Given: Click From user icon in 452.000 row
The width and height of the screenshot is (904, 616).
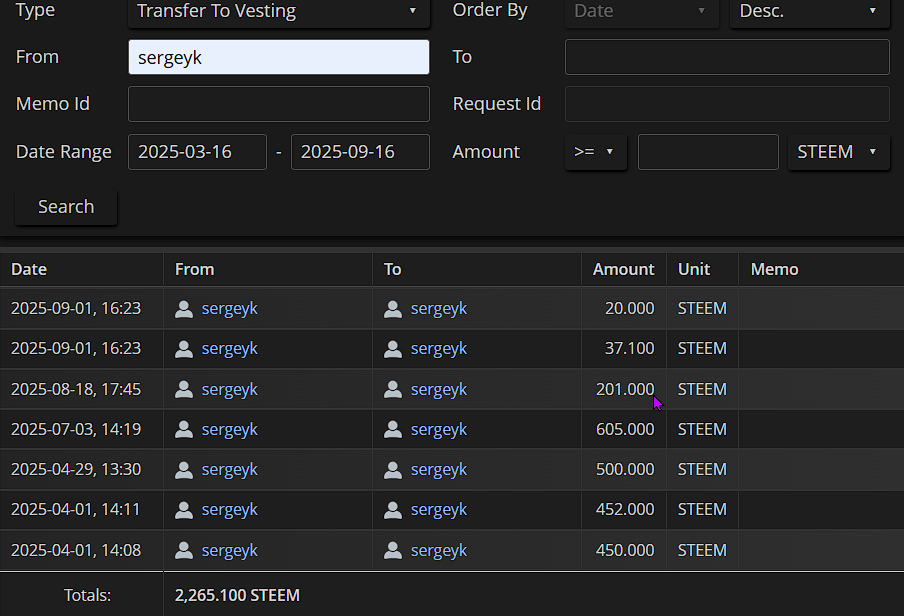Looking at the screenshot, I should 184,510.
